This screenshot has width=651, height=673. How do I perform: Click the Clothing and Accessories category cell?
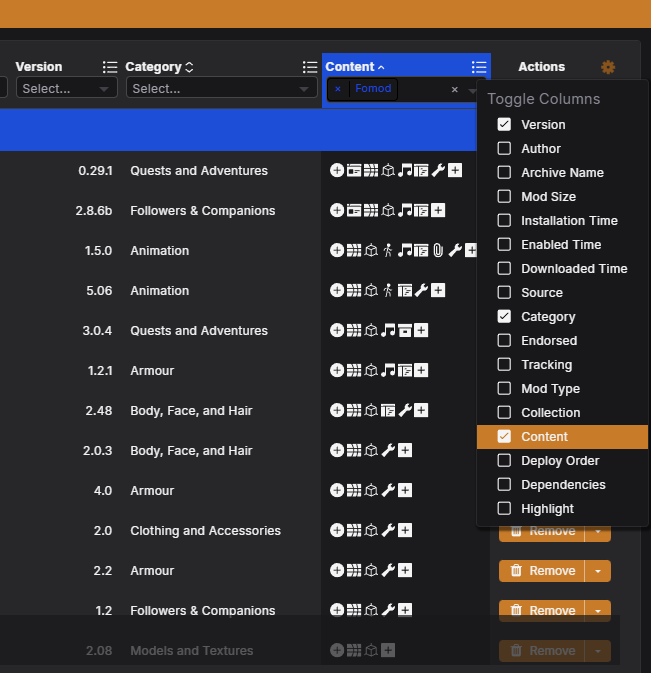[206, 531]
